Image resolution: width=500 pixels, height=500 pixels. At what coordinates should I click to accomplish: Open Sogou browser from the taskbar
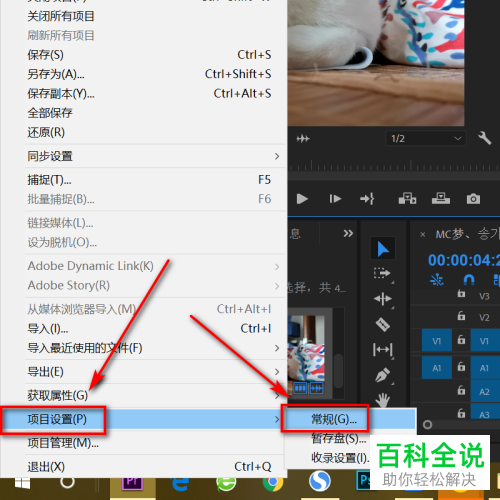(x=320, y=481)
